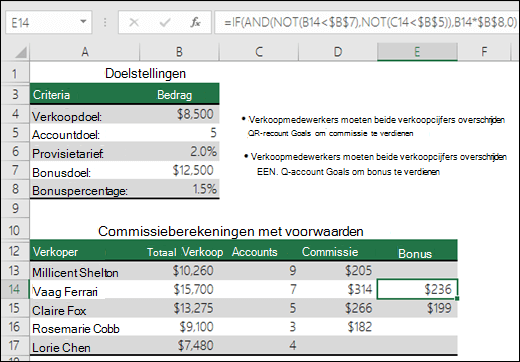Select column E header
This screenshot has width=520, height=362.
pos(417,52)
